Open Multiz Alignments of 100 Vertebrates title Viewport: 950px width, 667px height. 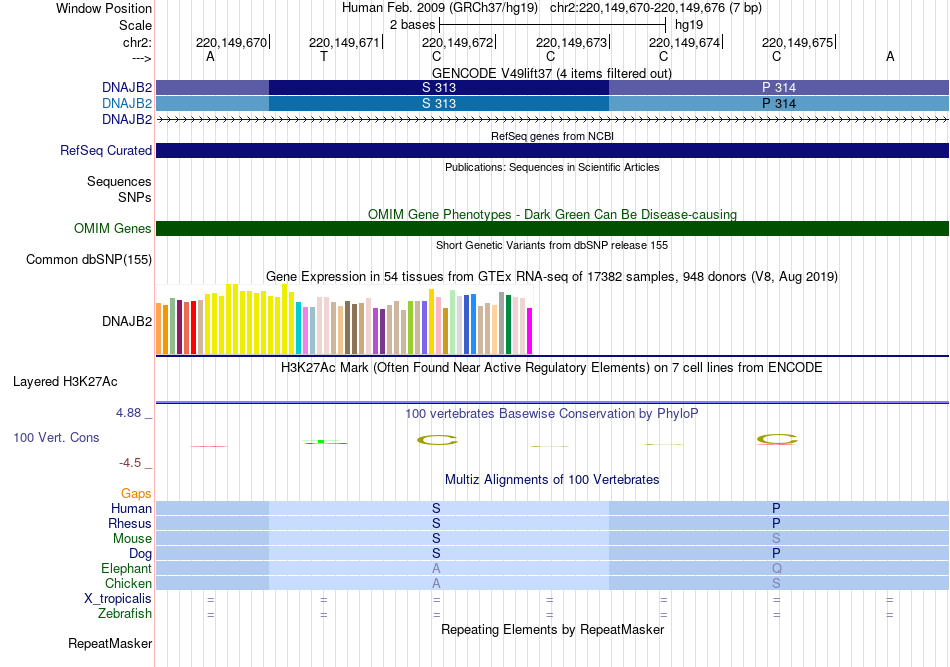[552, 480]
